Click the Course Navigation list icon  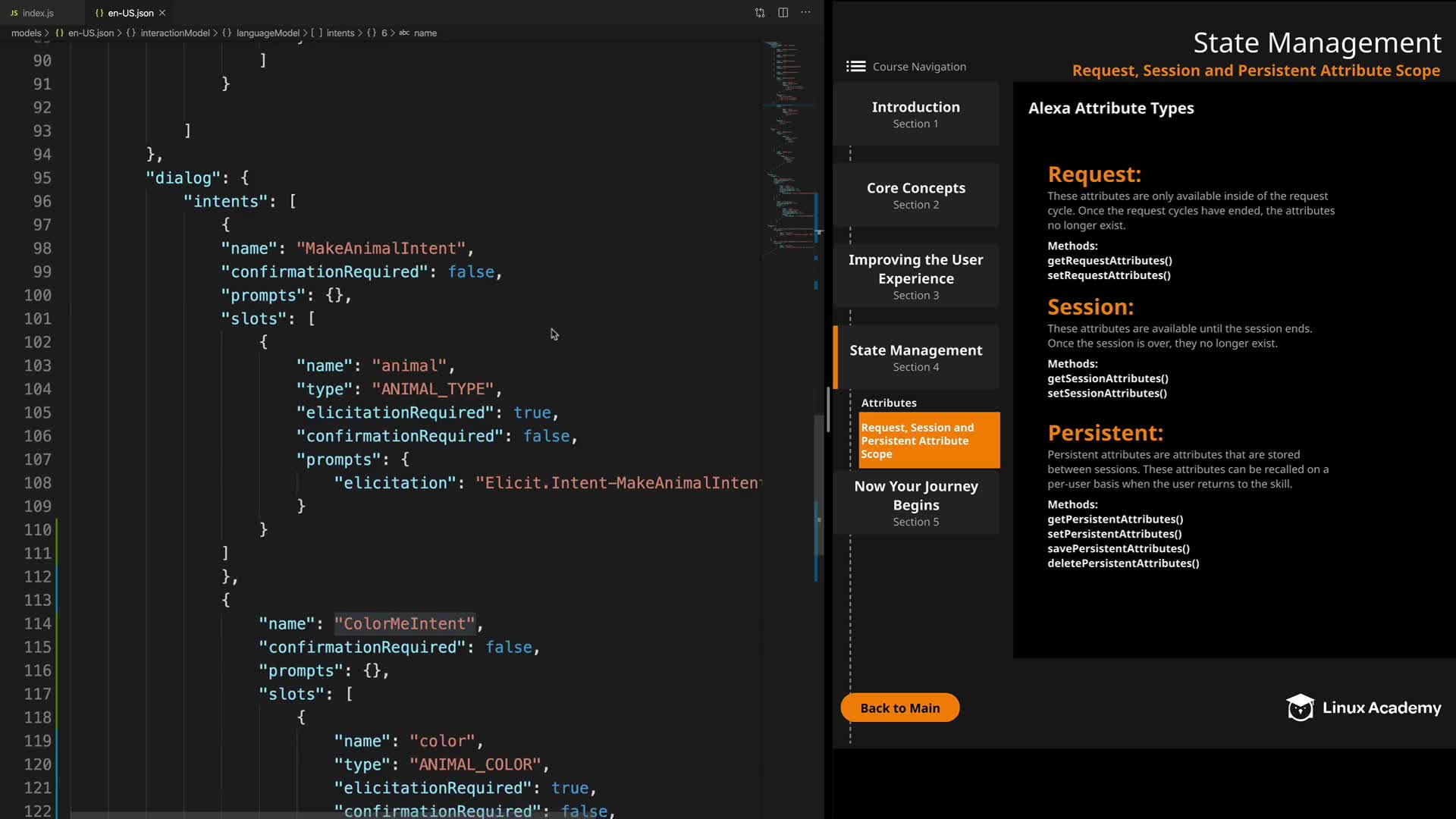coord(855,67)
